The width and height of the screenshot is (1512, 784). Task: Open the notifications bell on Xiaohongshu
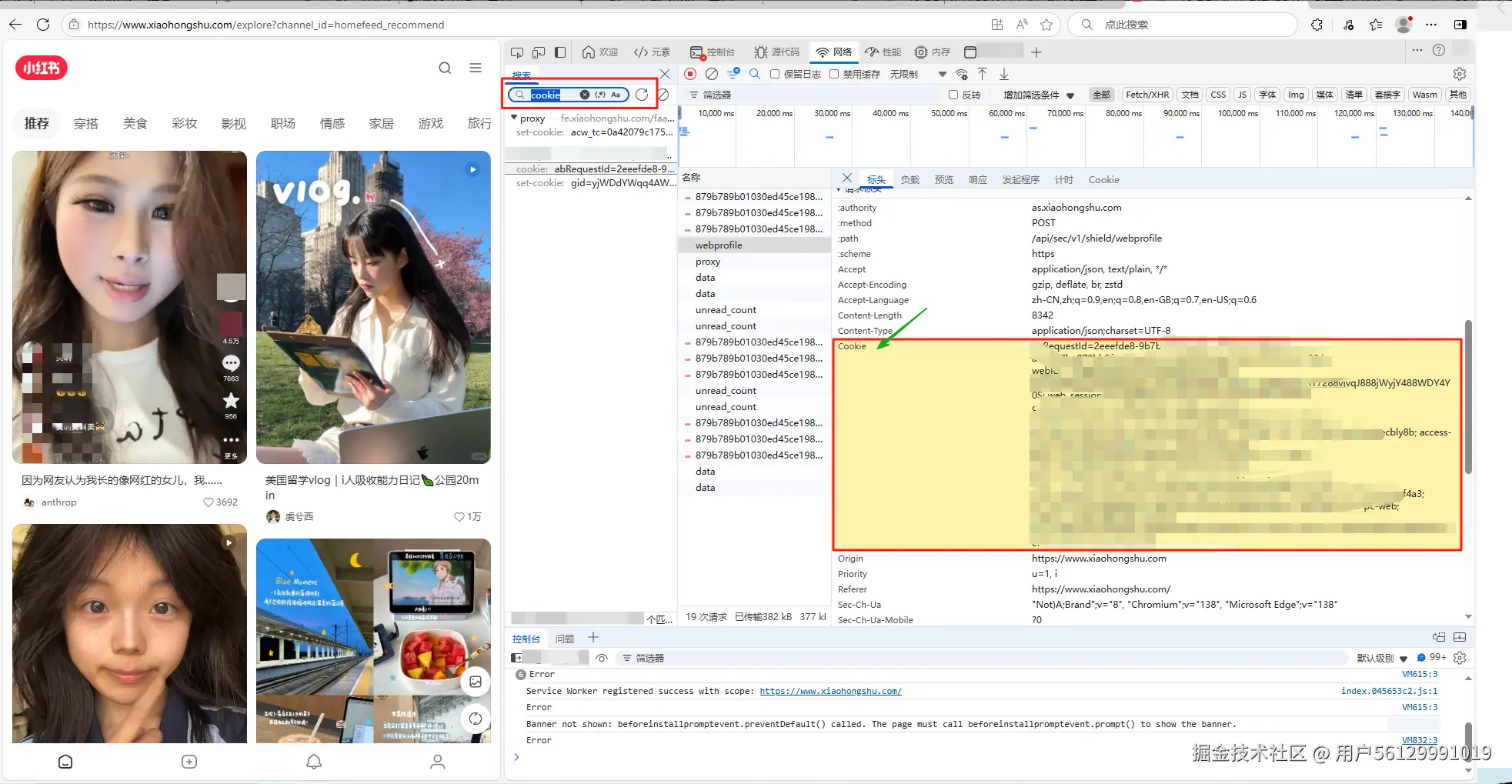pos(314,762)
